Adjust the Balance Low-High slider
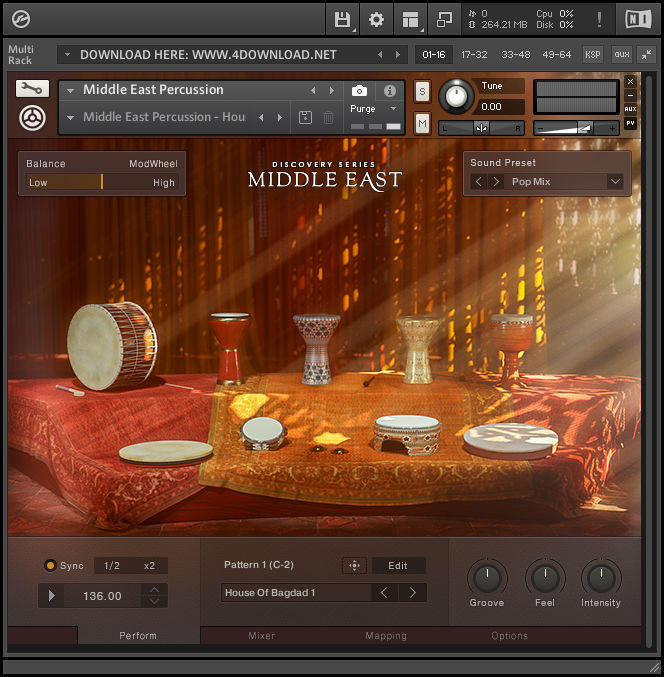The image size is (664, 677). click(x=102, y=182)
